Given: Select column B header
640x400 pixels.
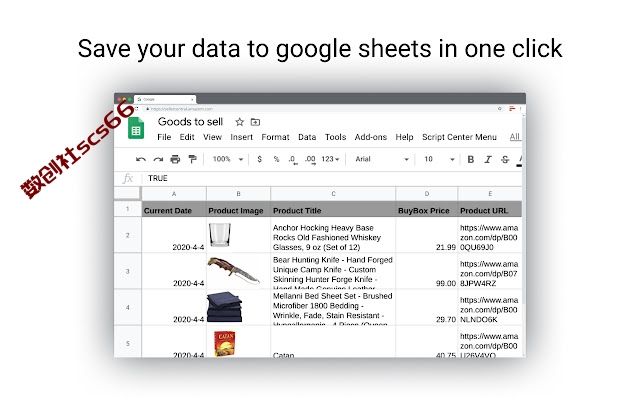Looking at the screenshot, I should 238,194.
